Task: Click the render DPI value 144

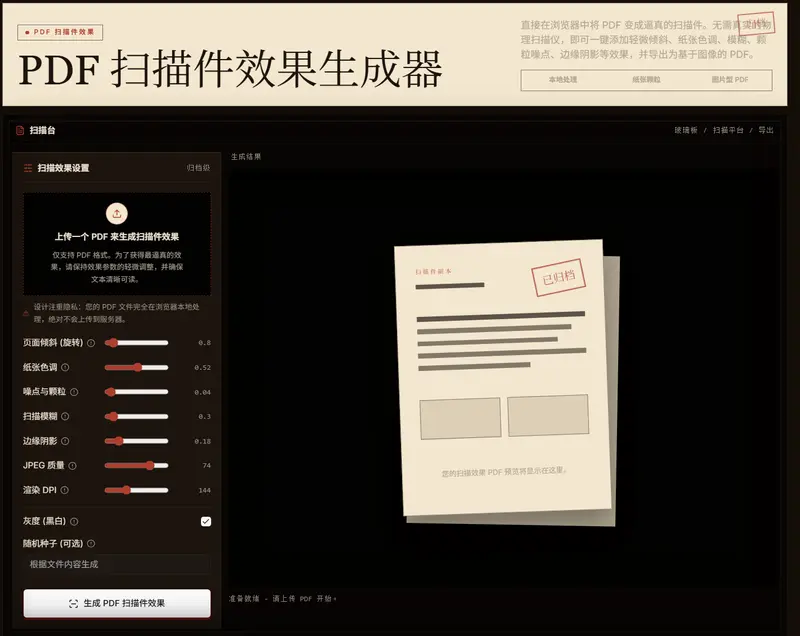Action: (204, 490)
